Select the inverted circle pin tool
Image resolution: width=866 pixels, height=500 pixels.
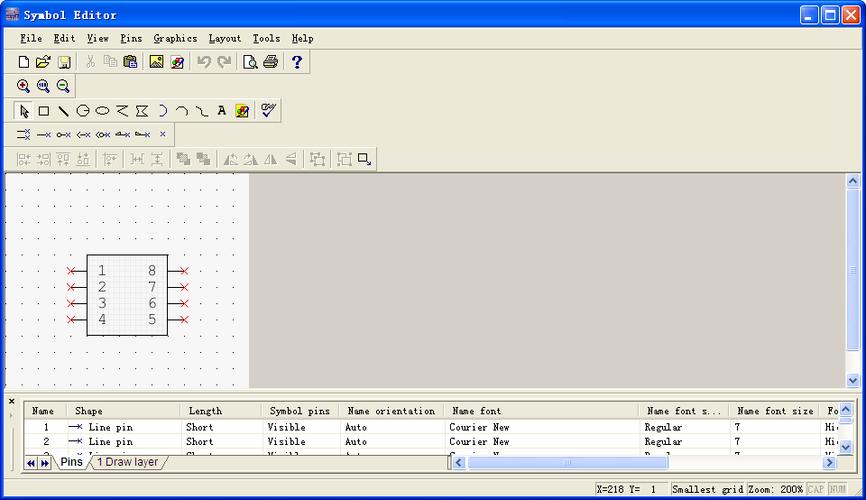click(x=64, y=134)
